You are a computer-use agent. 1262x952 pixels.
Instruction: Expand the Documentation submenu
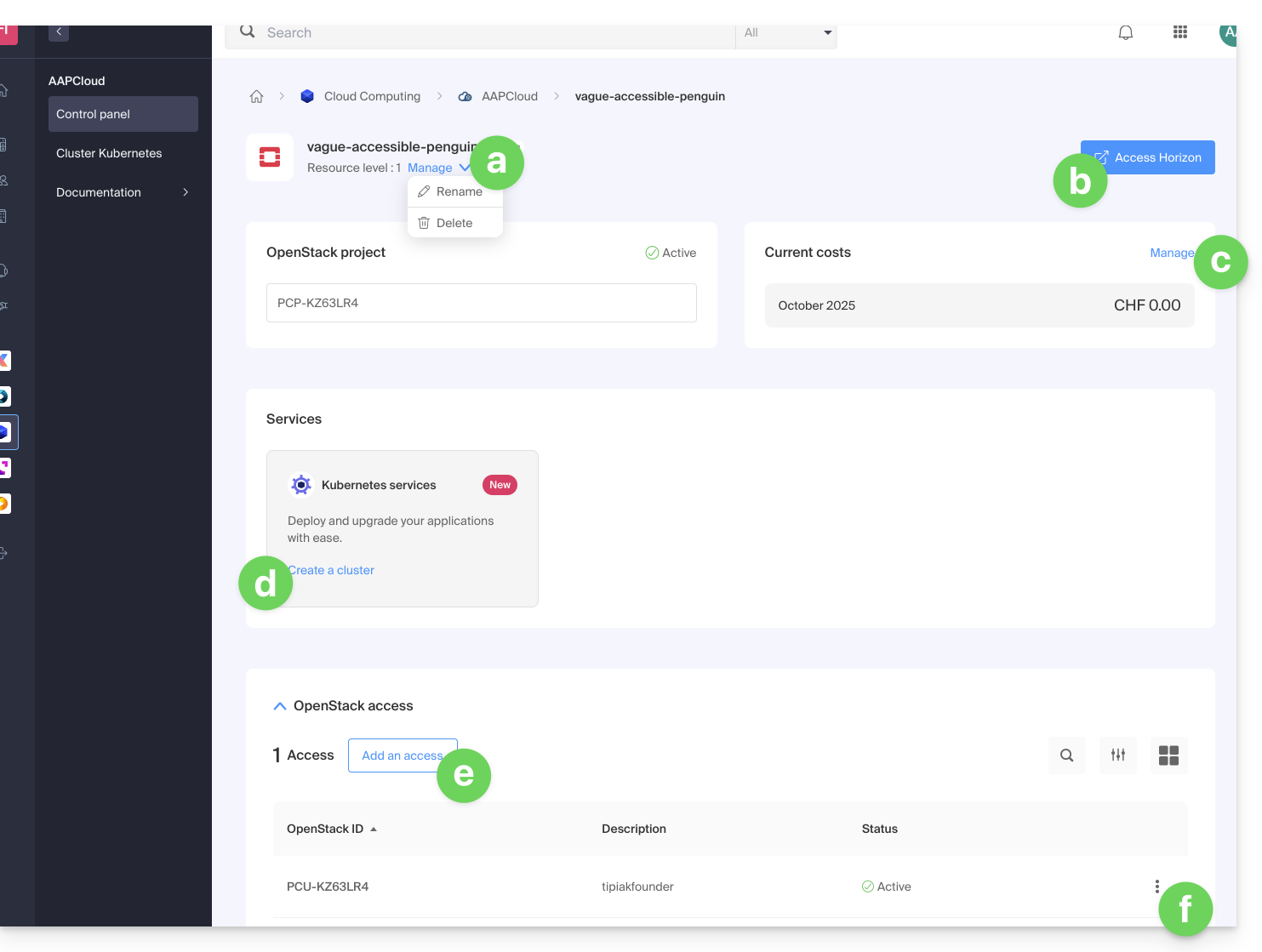185,192
